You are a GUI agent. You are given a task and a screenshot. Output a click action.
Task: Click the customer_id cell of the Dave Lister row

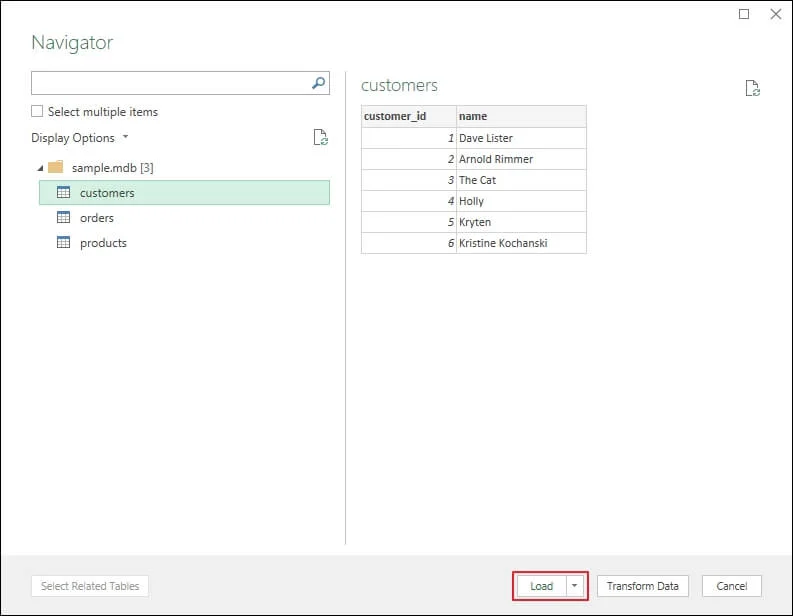(409, 138)
